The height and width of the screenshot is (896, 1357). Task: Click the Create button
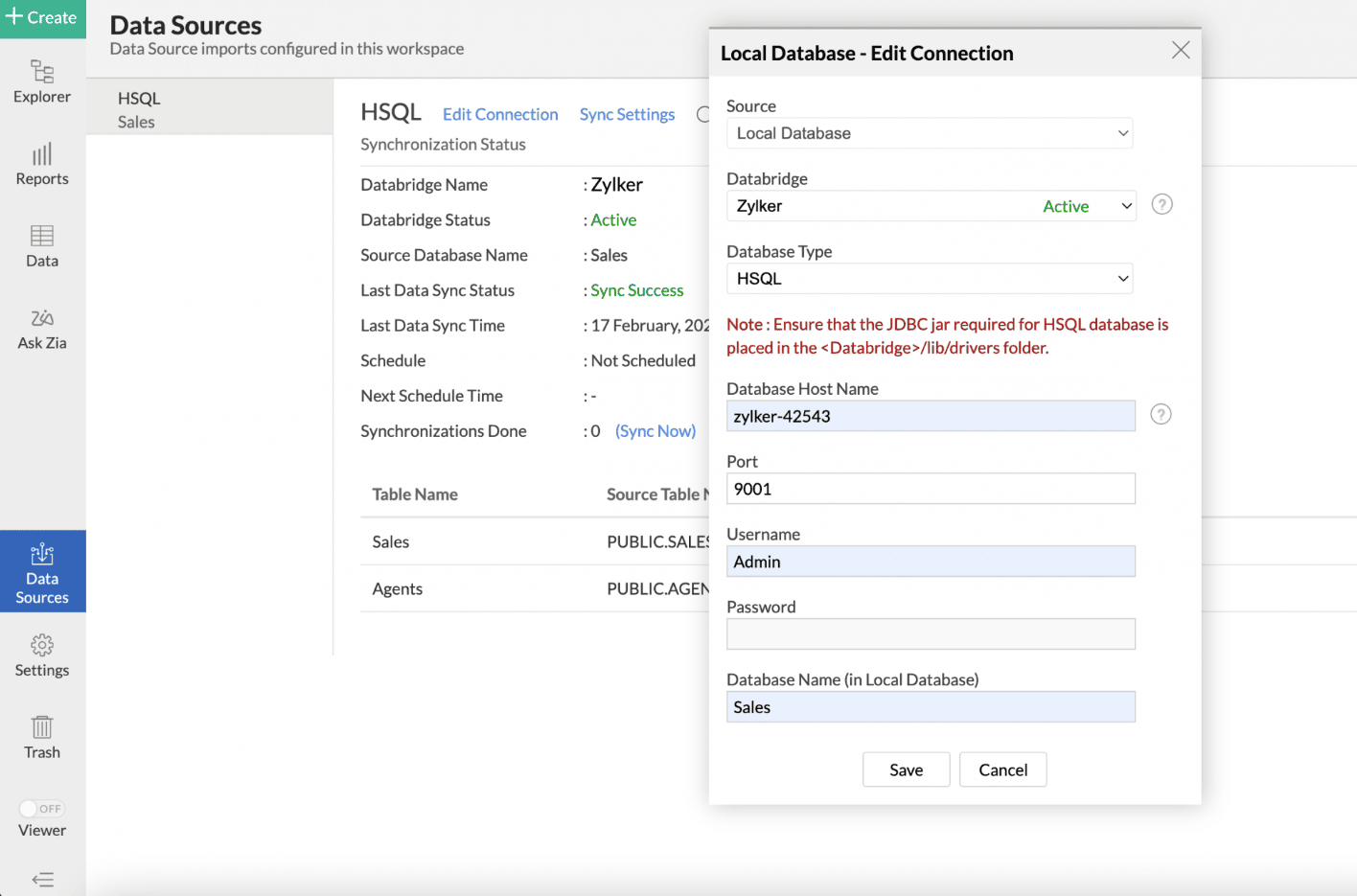pos(42,17)
